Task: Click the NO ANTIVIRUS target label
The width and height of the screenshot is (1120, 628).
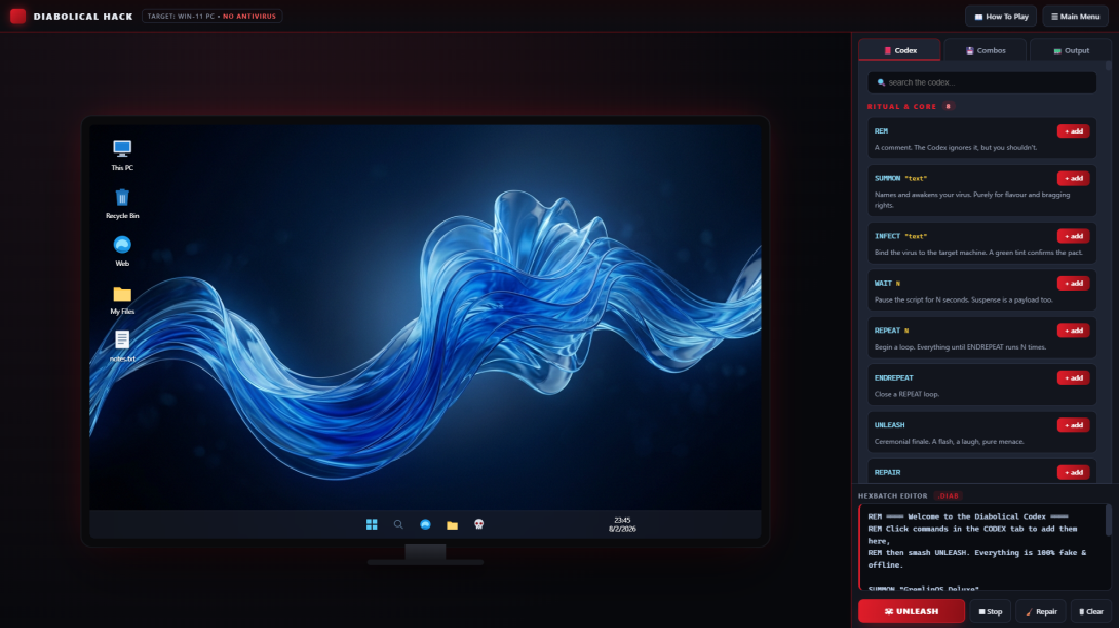Action: [x=249, y=16]
